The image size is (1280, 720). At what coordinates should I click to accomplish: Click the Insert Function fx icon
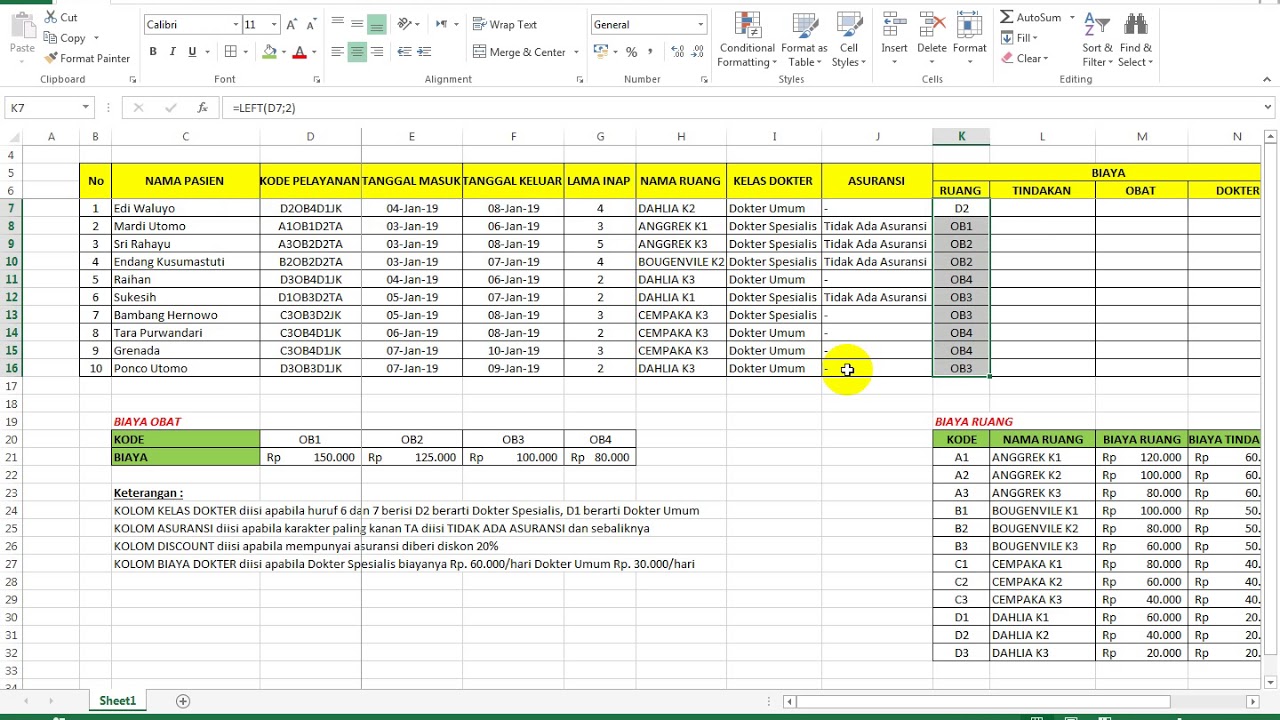pos(202,107)
